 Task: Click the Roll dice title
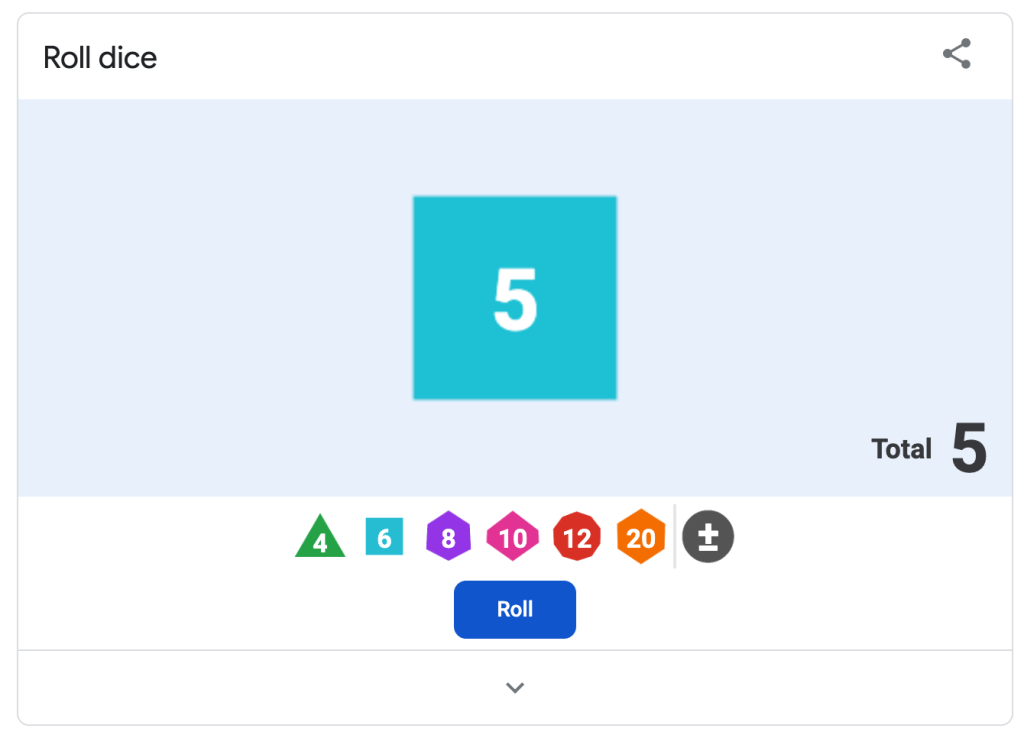click(x=99, y=57)
